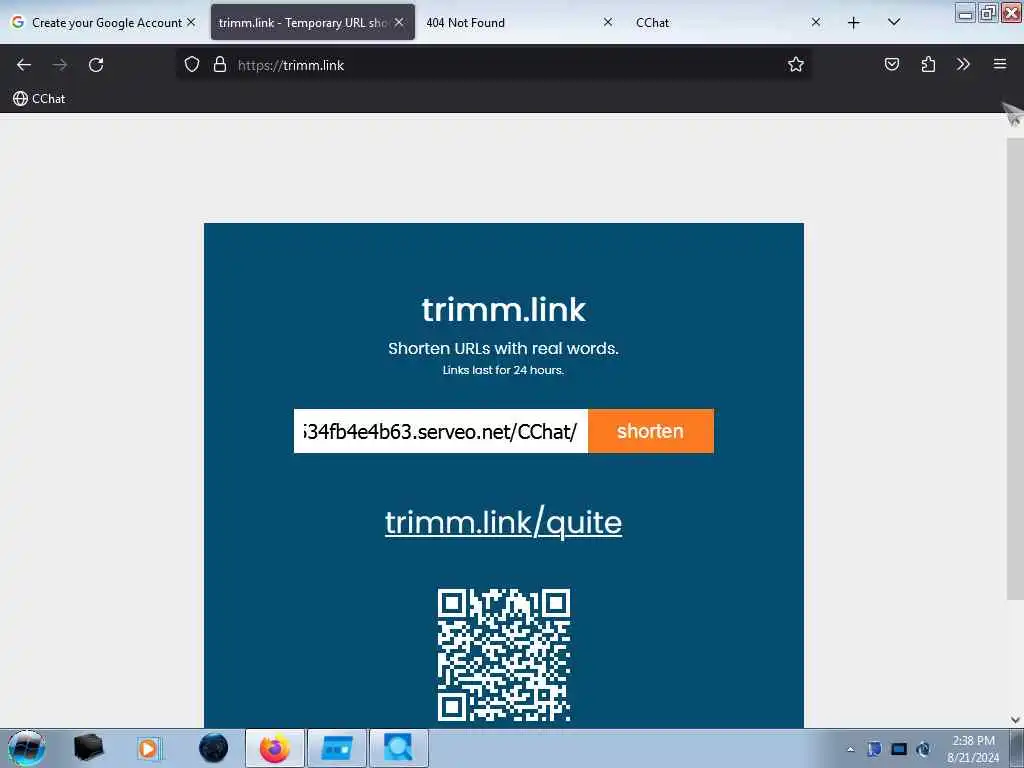Image resolution: width=1024 pixels, height=768 pixels.
Task: Click the first system tray flag icon
Action: click(x=874, y=749)
